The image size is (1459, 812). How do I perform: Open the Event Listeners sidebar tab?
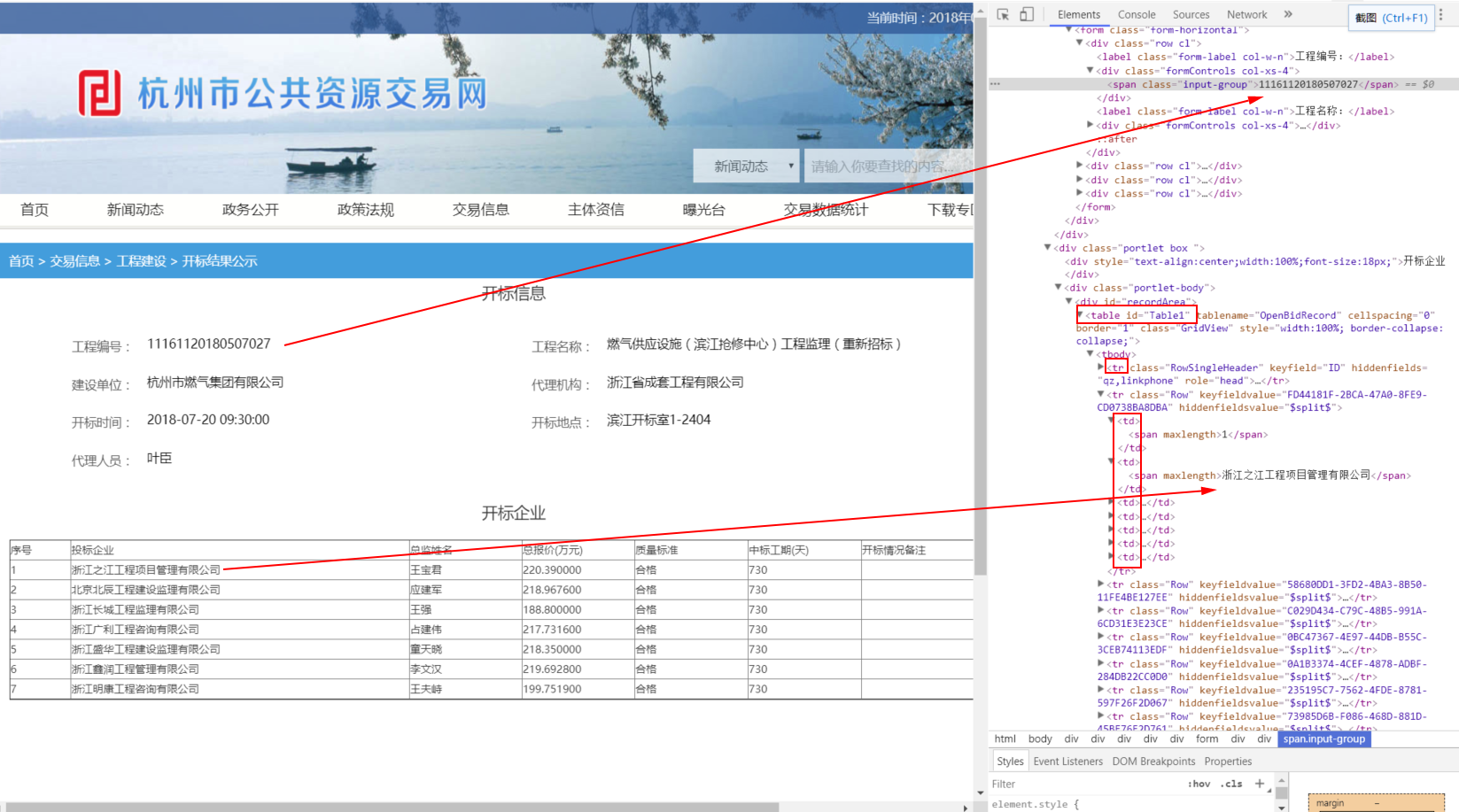click(1067, 761)
